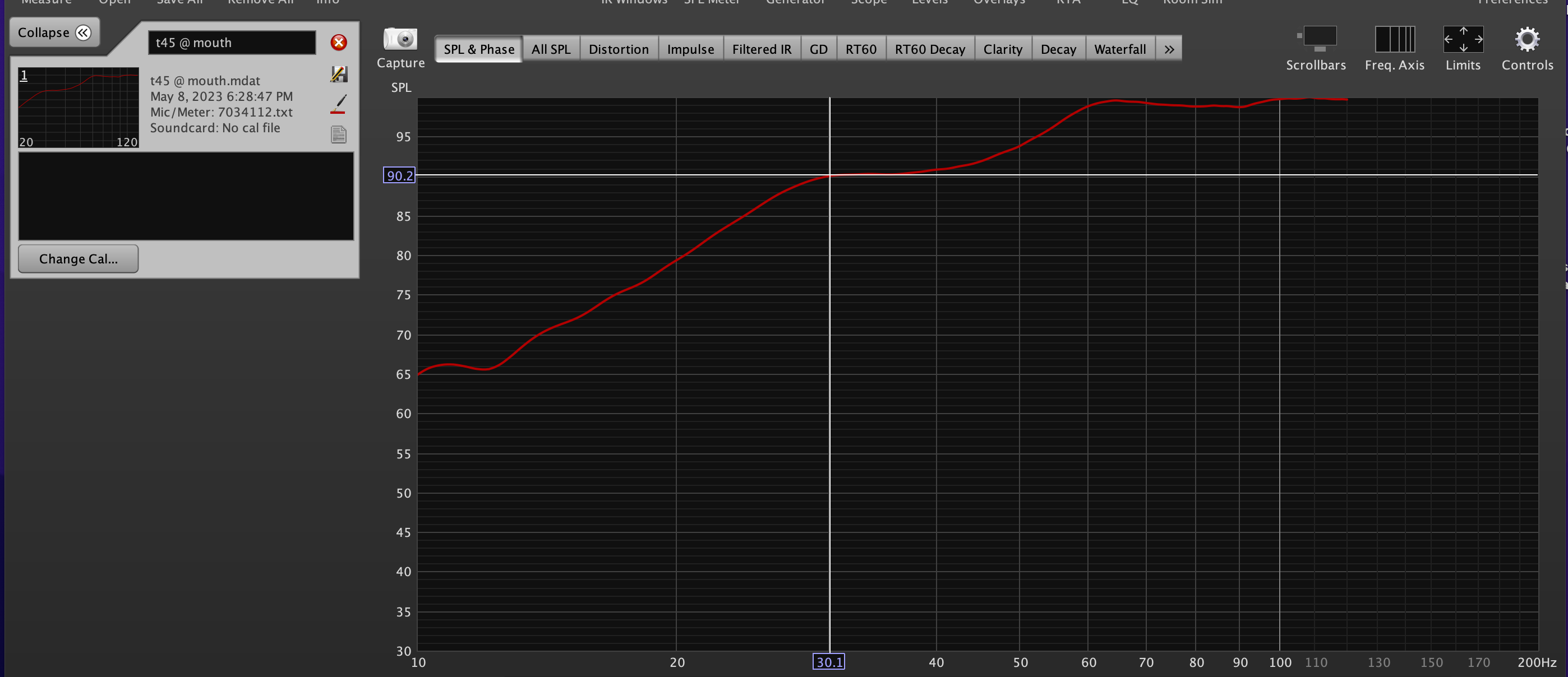Save the t45 @ mouth measurement
The width and height of the screenshot is (1568, 677).
(x=339, y=74)
